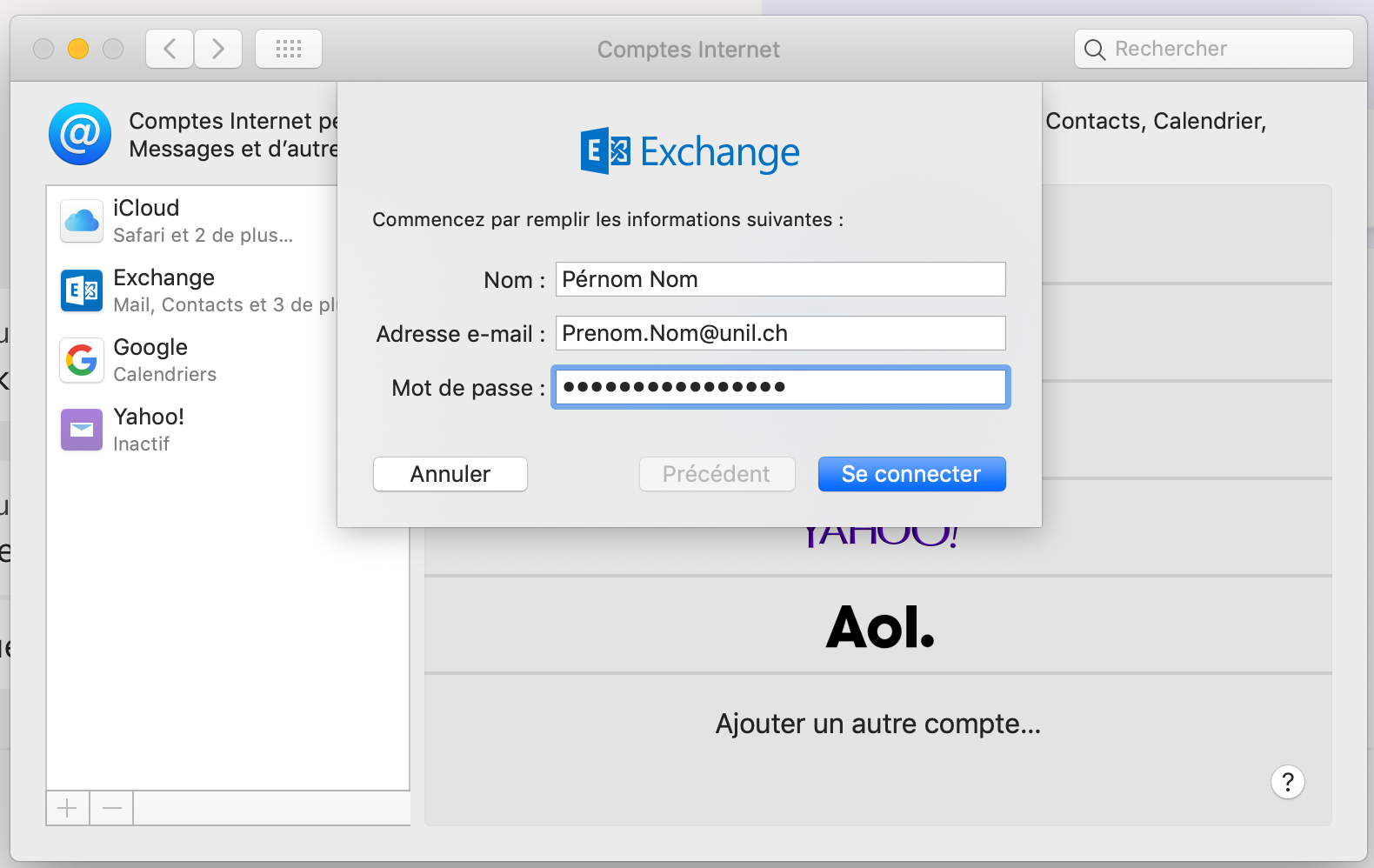Click the Google account icon
The image size is (1374, 868).
click(x=82, y=360)
